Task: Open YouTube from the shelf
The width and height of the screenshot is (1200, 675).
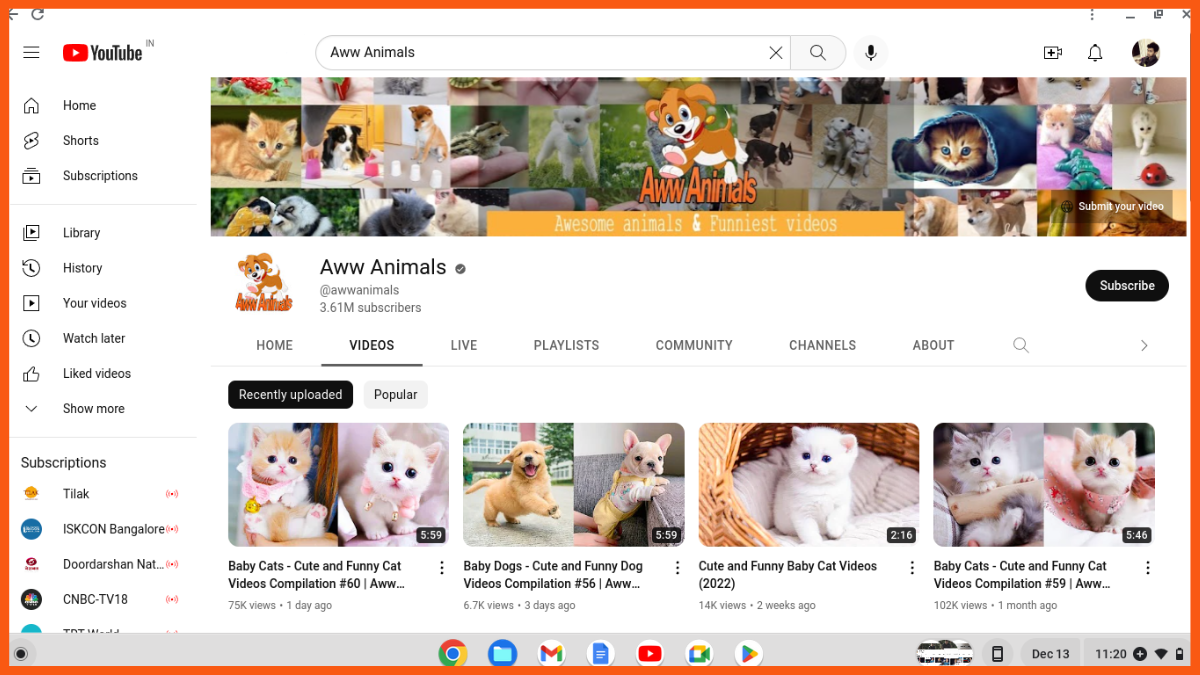Action: [x=649, y=654]
